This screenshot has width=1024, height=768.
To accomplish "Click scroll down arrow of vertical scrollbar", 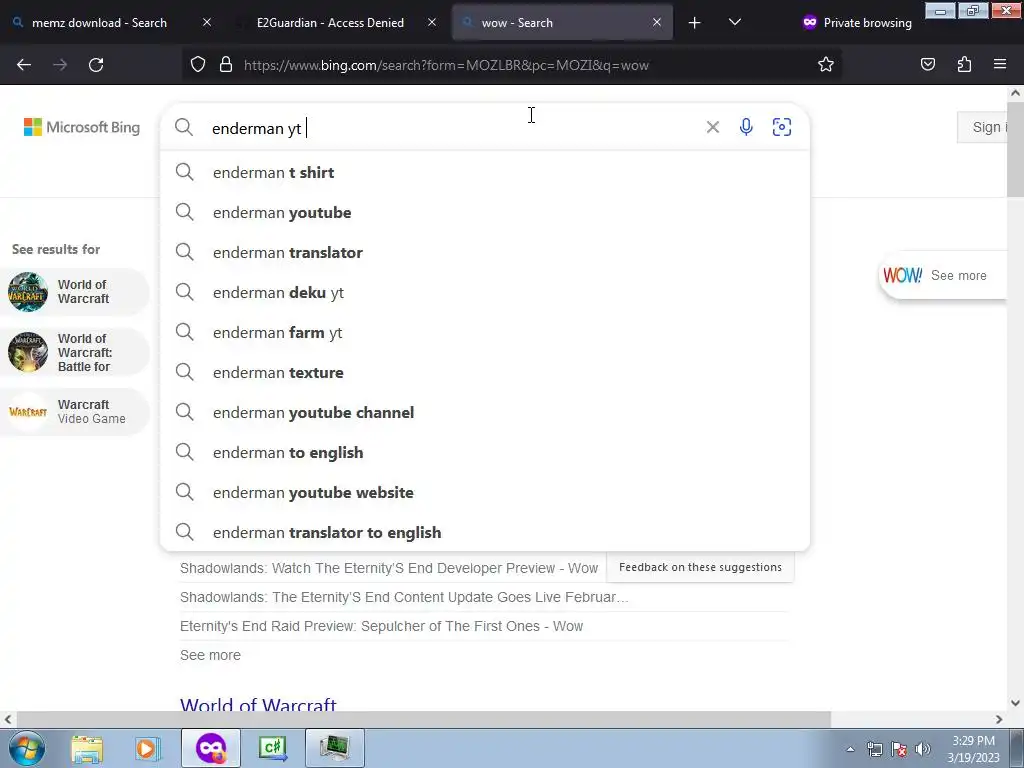I will point(1015,703).
